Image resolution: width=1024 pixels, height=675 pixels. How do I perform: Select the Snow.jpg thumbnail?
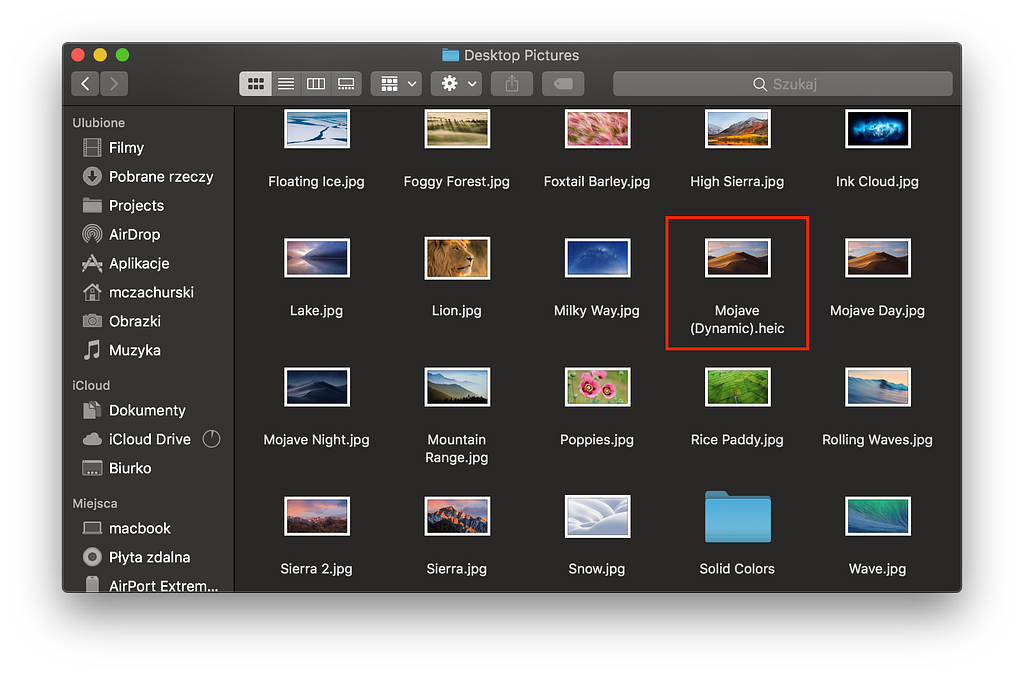tap(598, 516)
